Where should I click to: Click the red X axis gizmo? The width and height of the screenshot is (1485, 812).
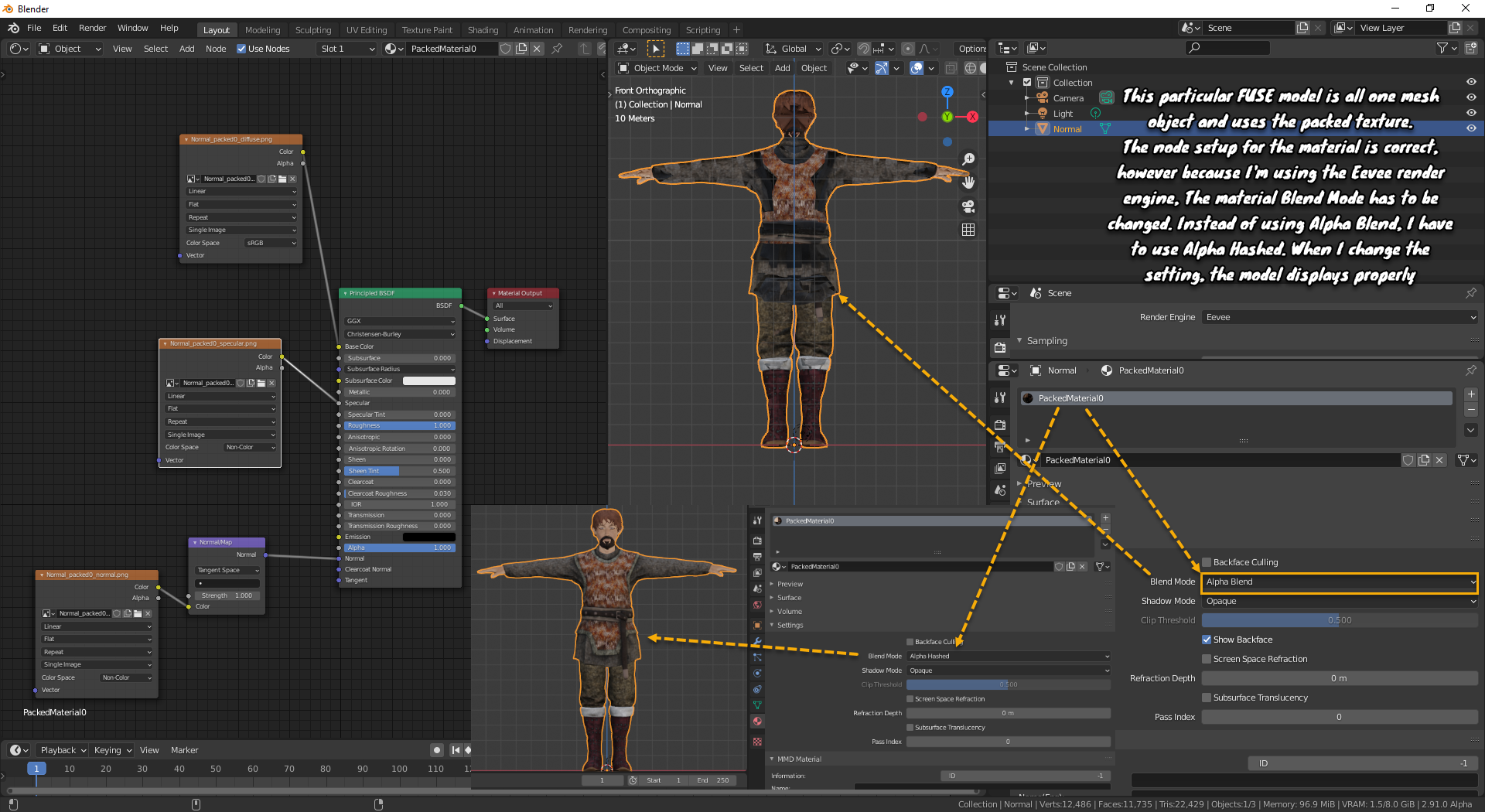click(x=972, y=117)
